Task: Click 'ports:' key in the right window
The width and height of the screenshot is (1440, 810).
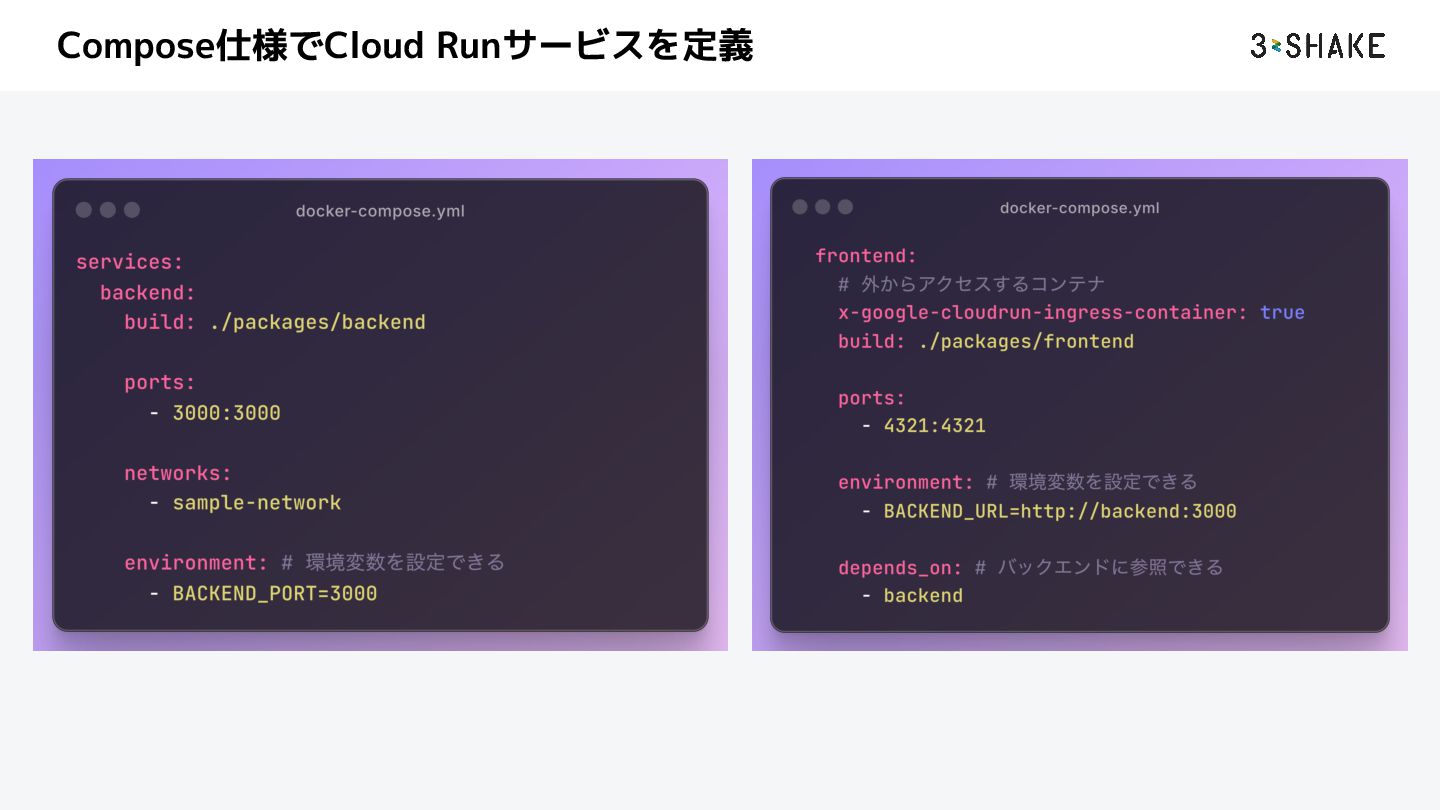Action: pyautogui.click(x=872, y=399)
